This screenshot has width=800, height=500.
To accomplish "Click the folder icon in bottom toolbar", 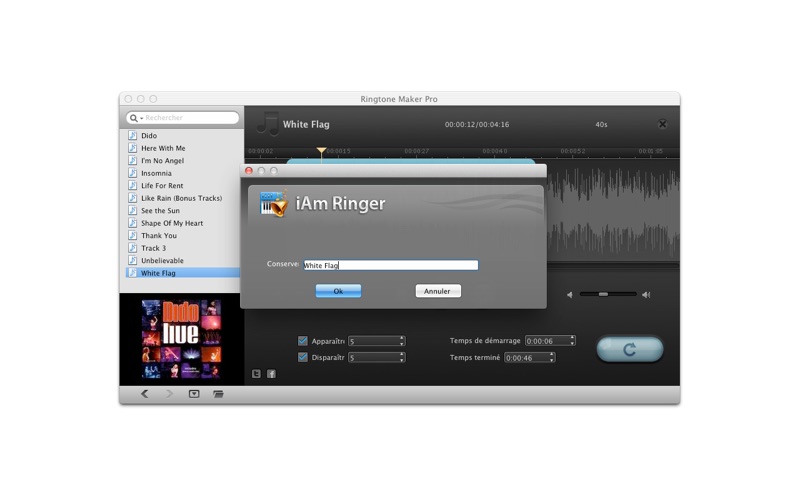I will (x=218, y=394).
